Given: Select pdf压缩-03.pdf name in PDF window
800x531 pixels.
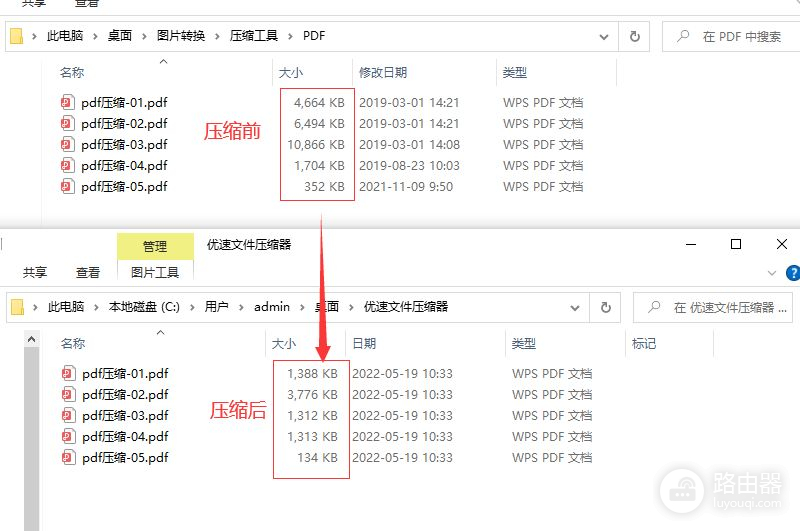Looking at the screenshot, I should tap(124, 144).
